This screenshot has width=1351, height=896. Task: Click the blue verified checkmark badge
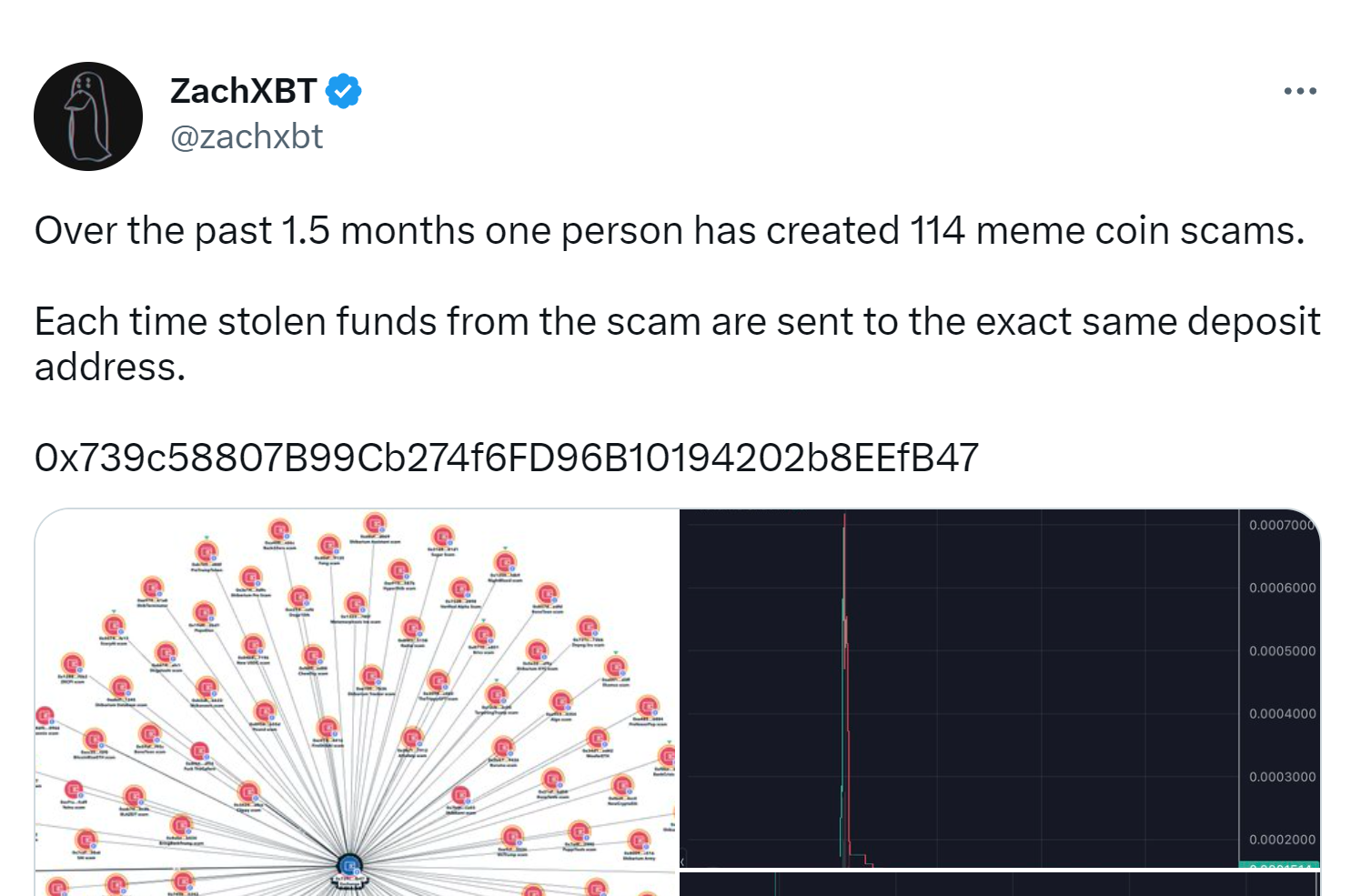(x=344, y=91)
